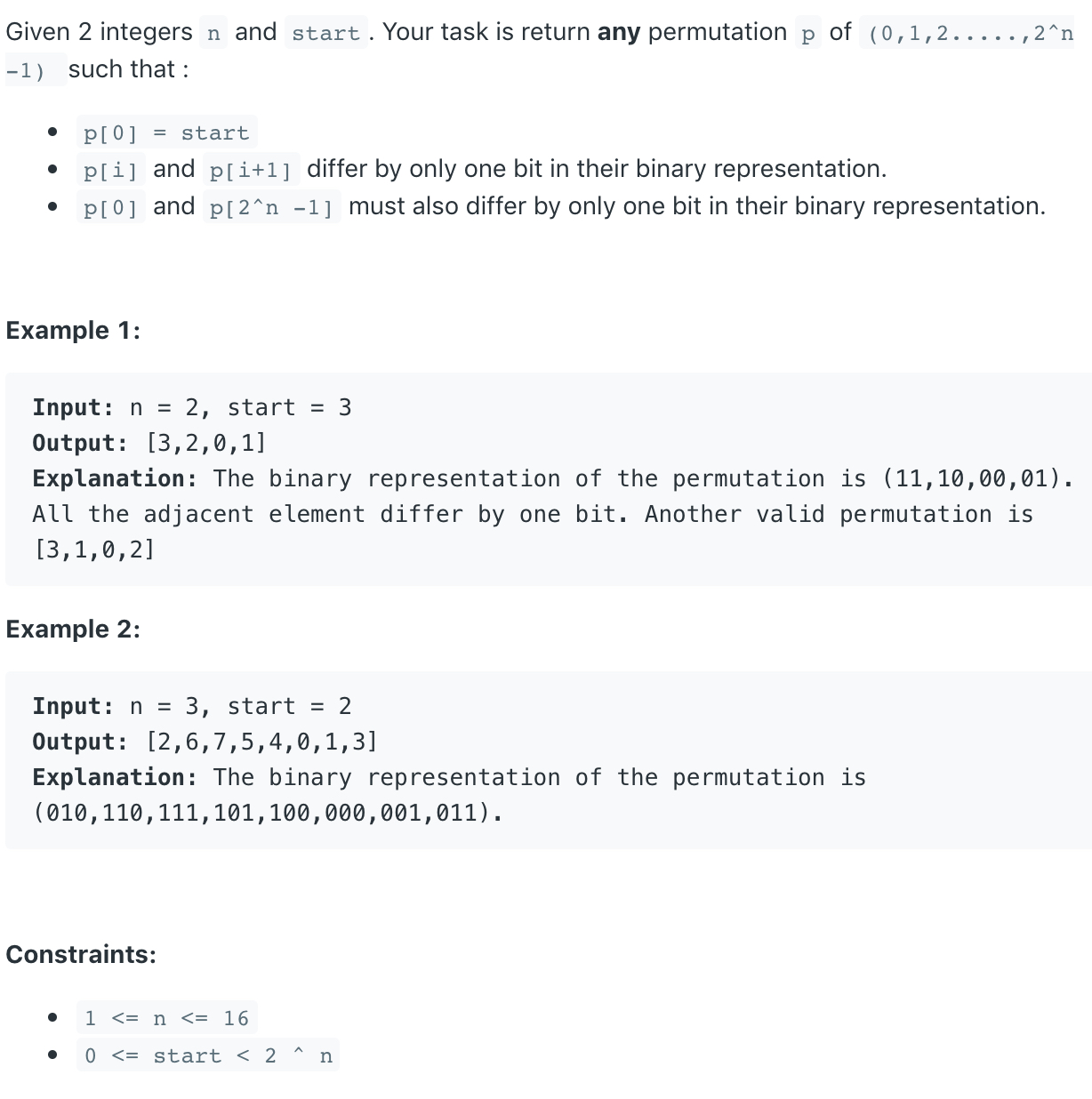Click the "p[i]" code in second bullet
The height and width of the screenshot is (1099, 1092).
point(110,170)
